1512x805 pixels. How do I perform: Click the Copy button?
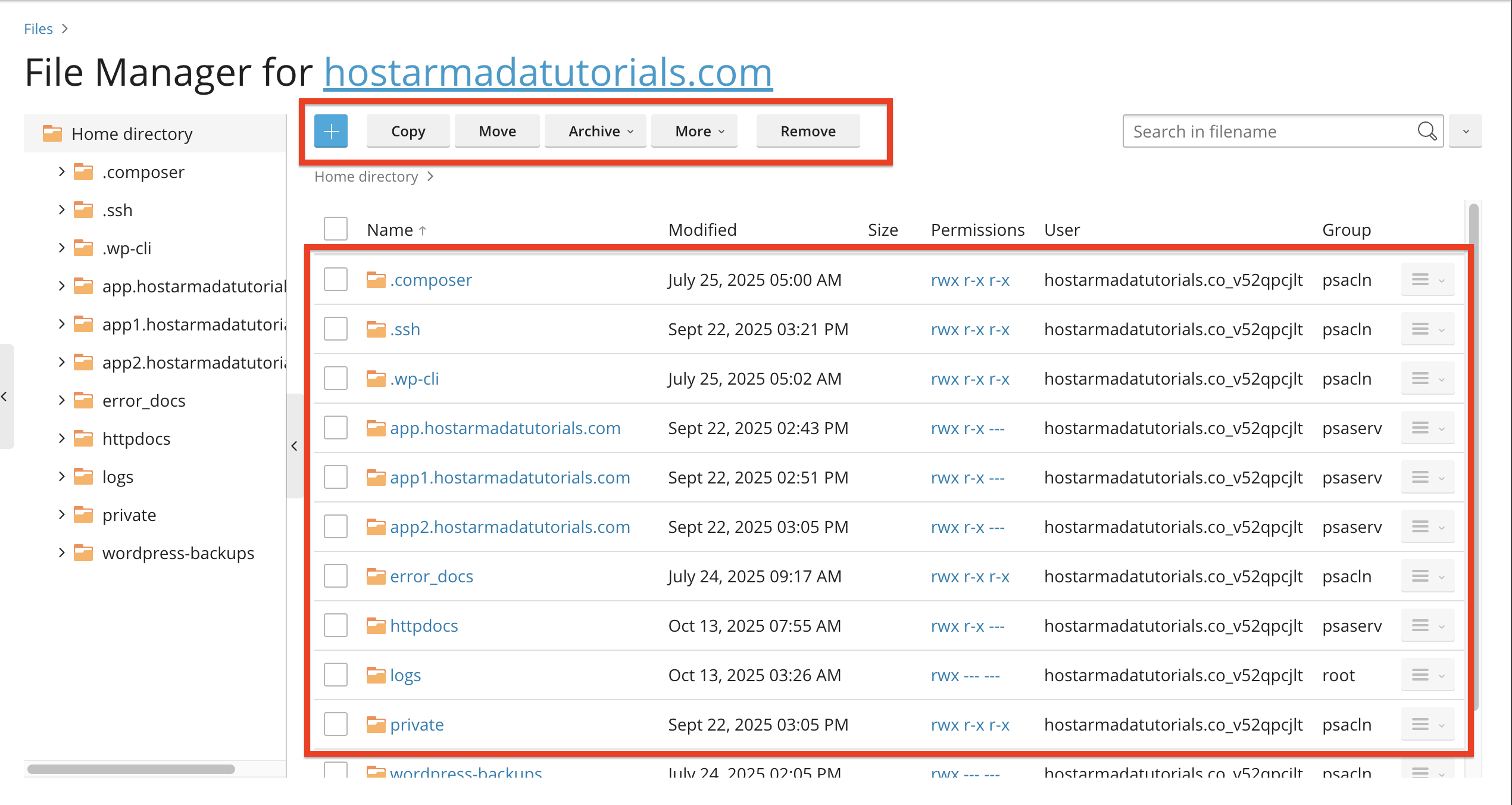[x=408, y=131]
